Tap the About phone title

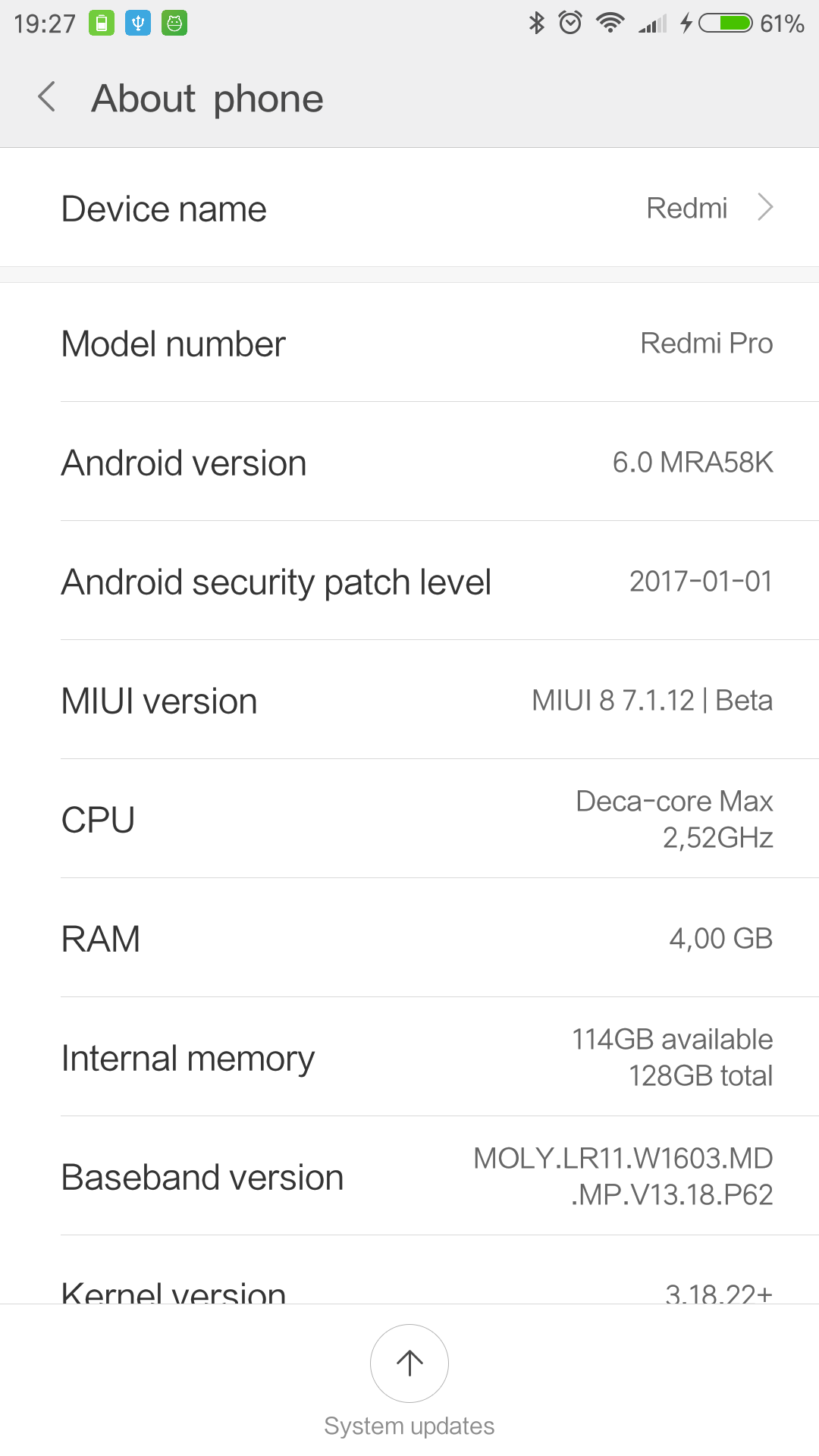click(208, 99)
